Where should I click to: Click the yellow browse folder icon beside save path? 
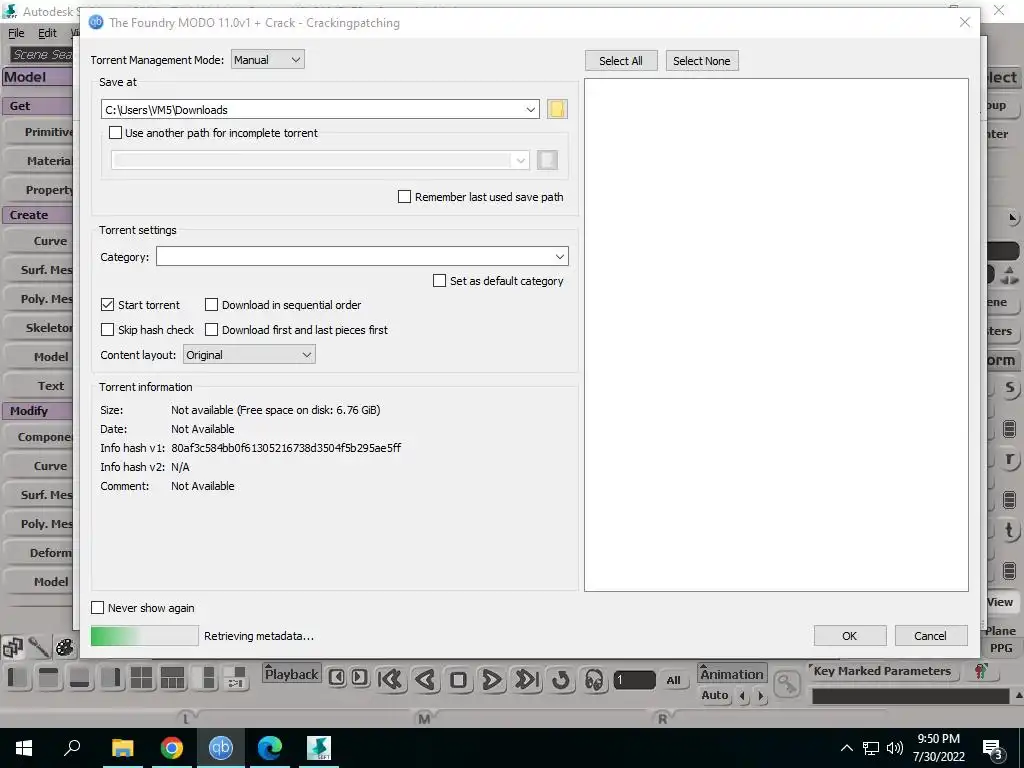coord(556,109)
